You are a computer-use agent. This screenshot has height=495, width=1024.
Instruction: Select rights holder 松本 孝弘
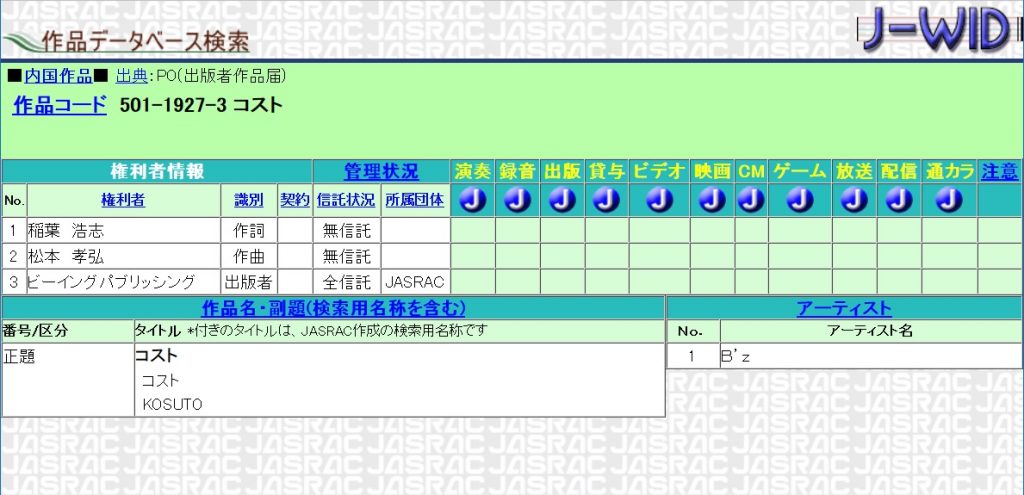click(x=65, y=256)
